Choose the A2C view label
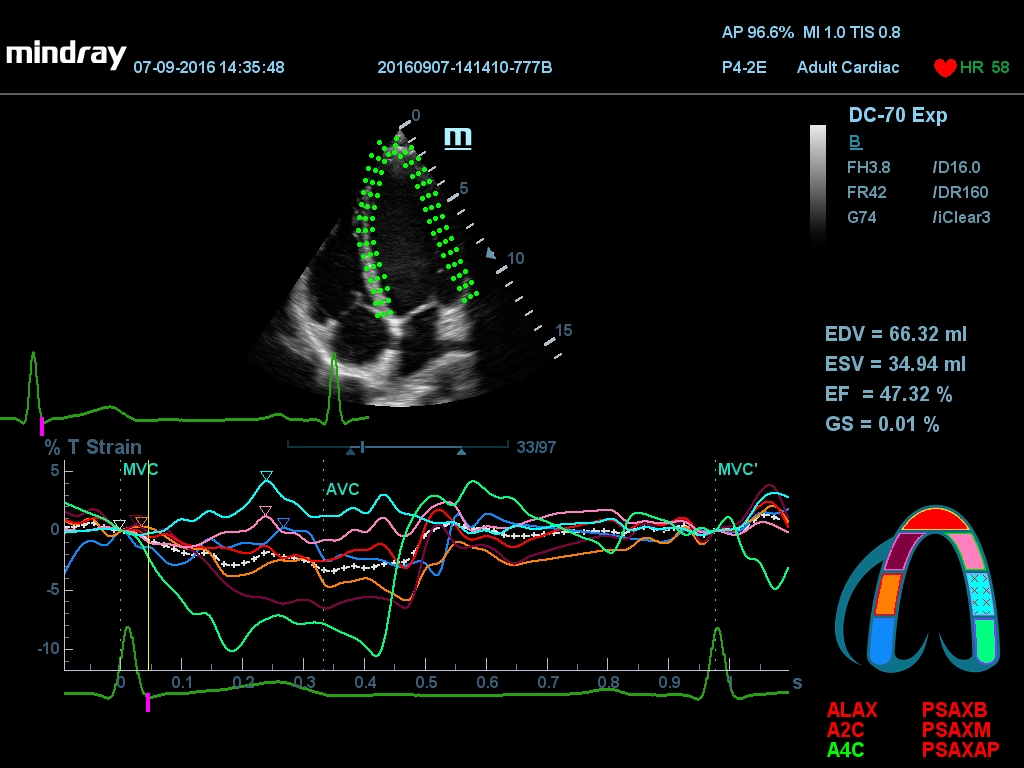Image resolution: width=1024 pixels, height=768 pixels. coord(845,729)
